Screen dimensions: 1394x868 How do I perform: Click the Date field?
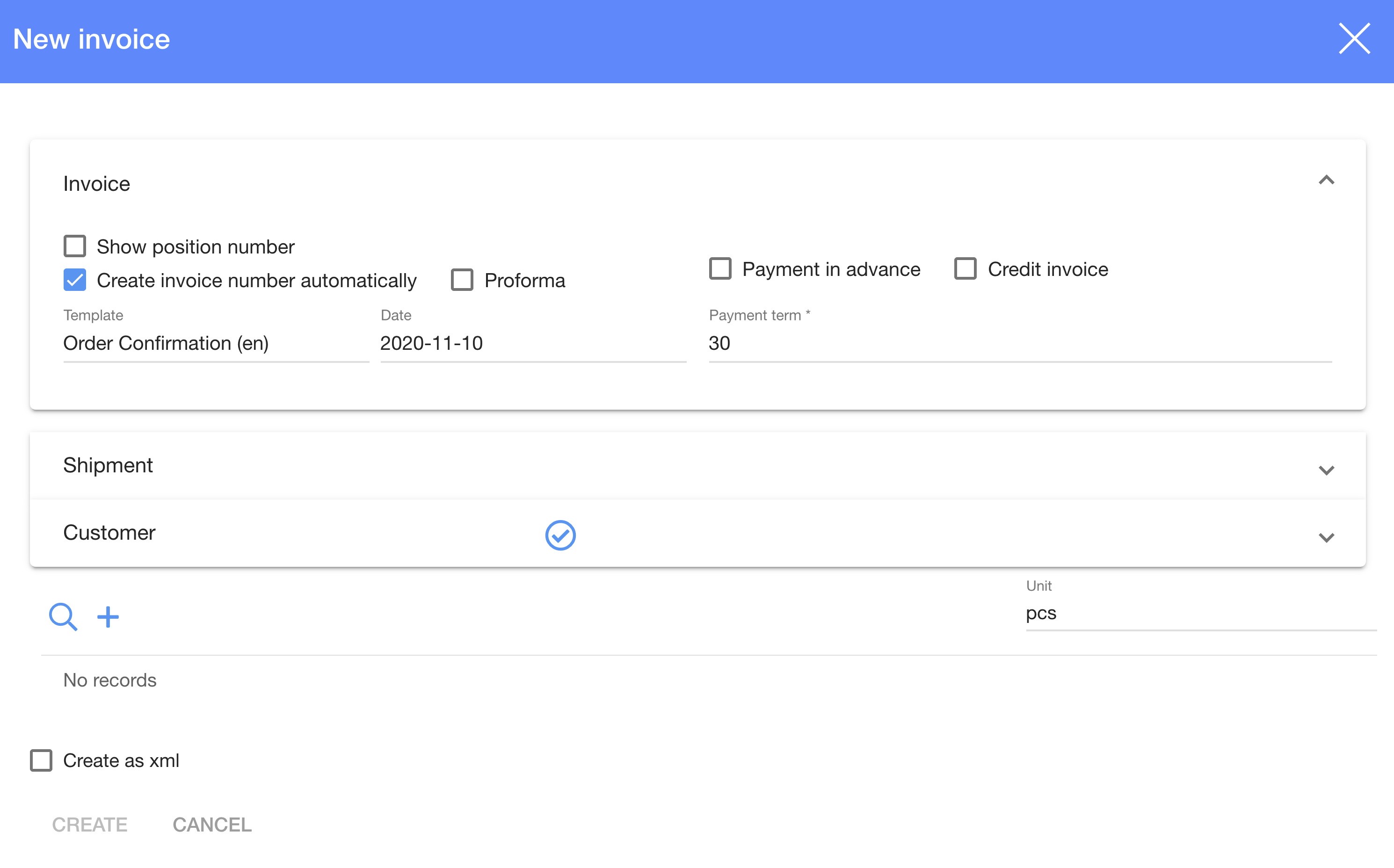point(532,343)
